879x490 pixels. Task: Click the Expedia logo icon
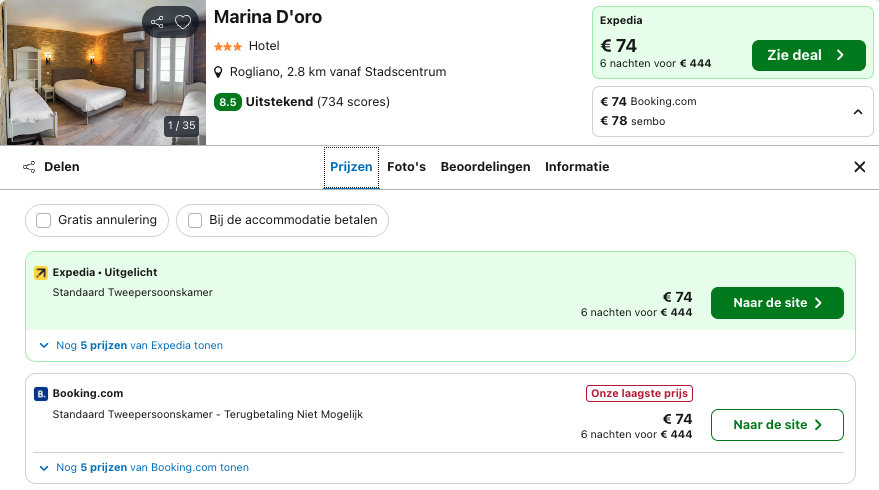coord(41,273)
